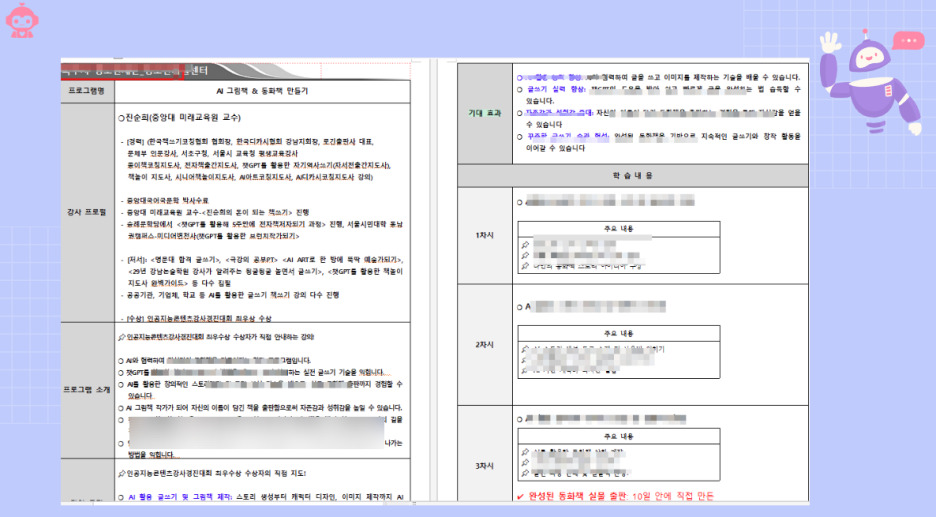Select the circle bullet under the 2차시 row
Viewport: 936px width, 517px height.
519,307
